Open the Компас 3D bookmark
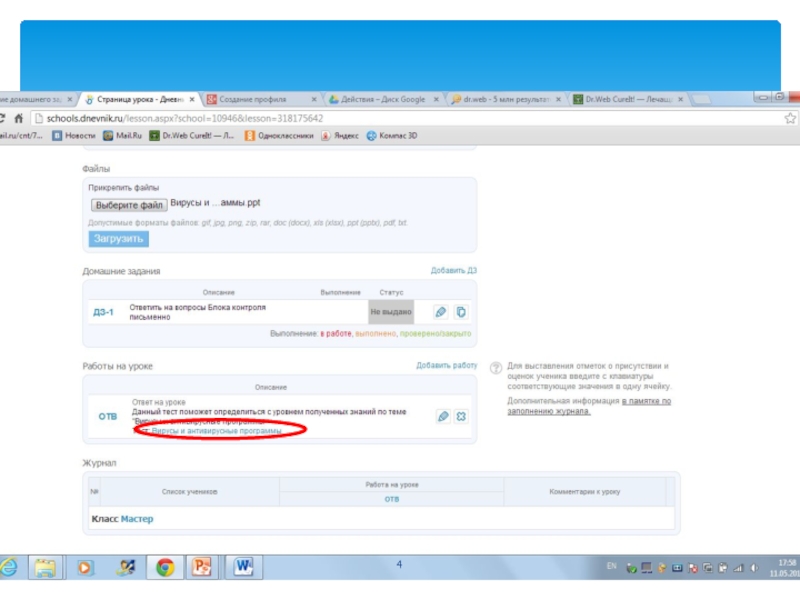 [392, 135]
